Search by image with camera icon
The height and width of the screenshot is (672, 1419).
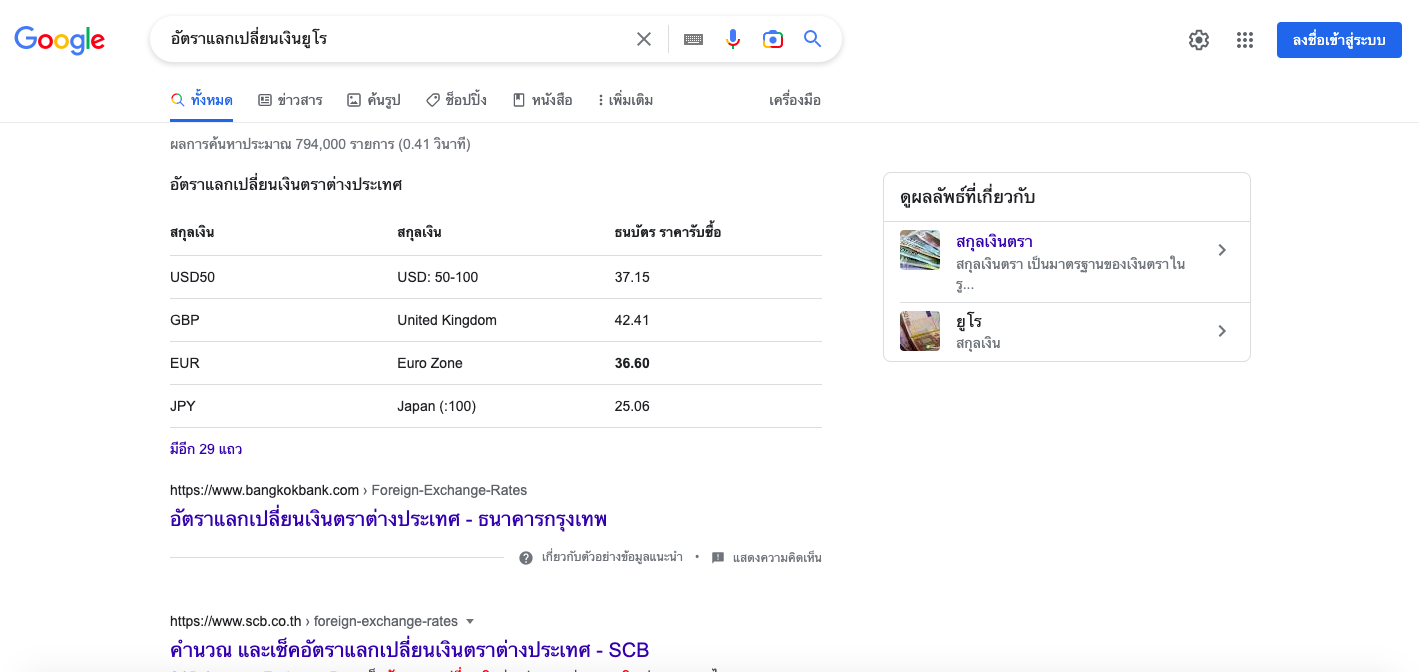(x=772, y=39)
